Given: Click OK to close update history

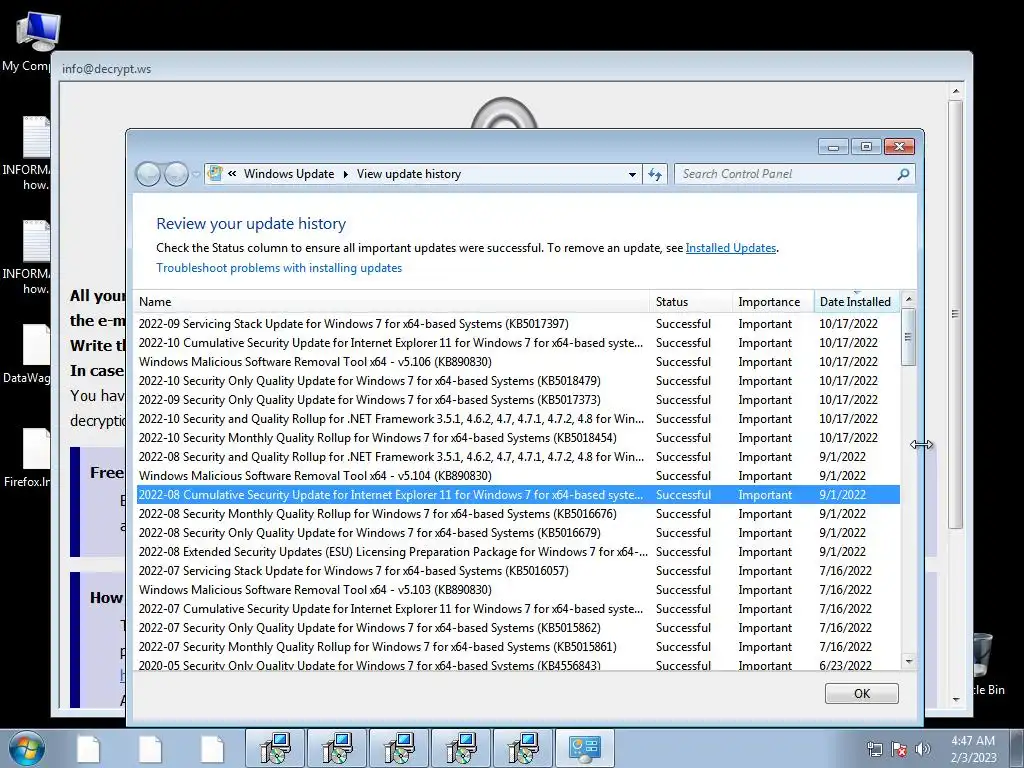Looking at the screenshot, I should [861, 694].
